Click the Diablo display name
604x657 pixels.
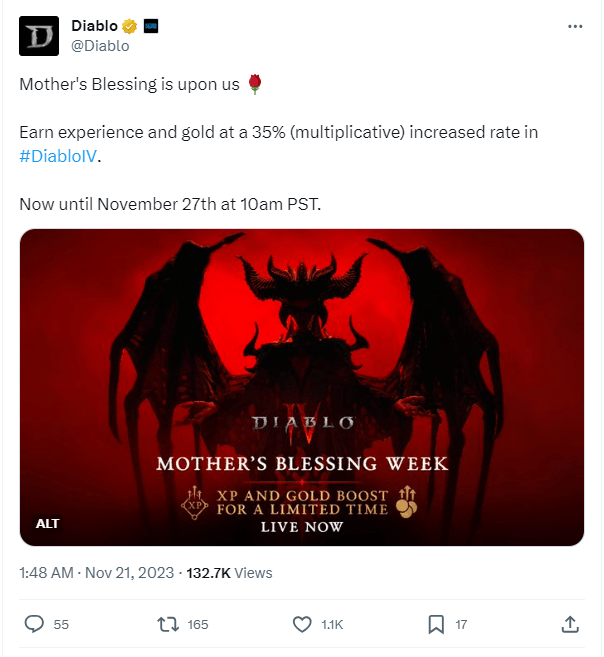click(x=94, y=26)
